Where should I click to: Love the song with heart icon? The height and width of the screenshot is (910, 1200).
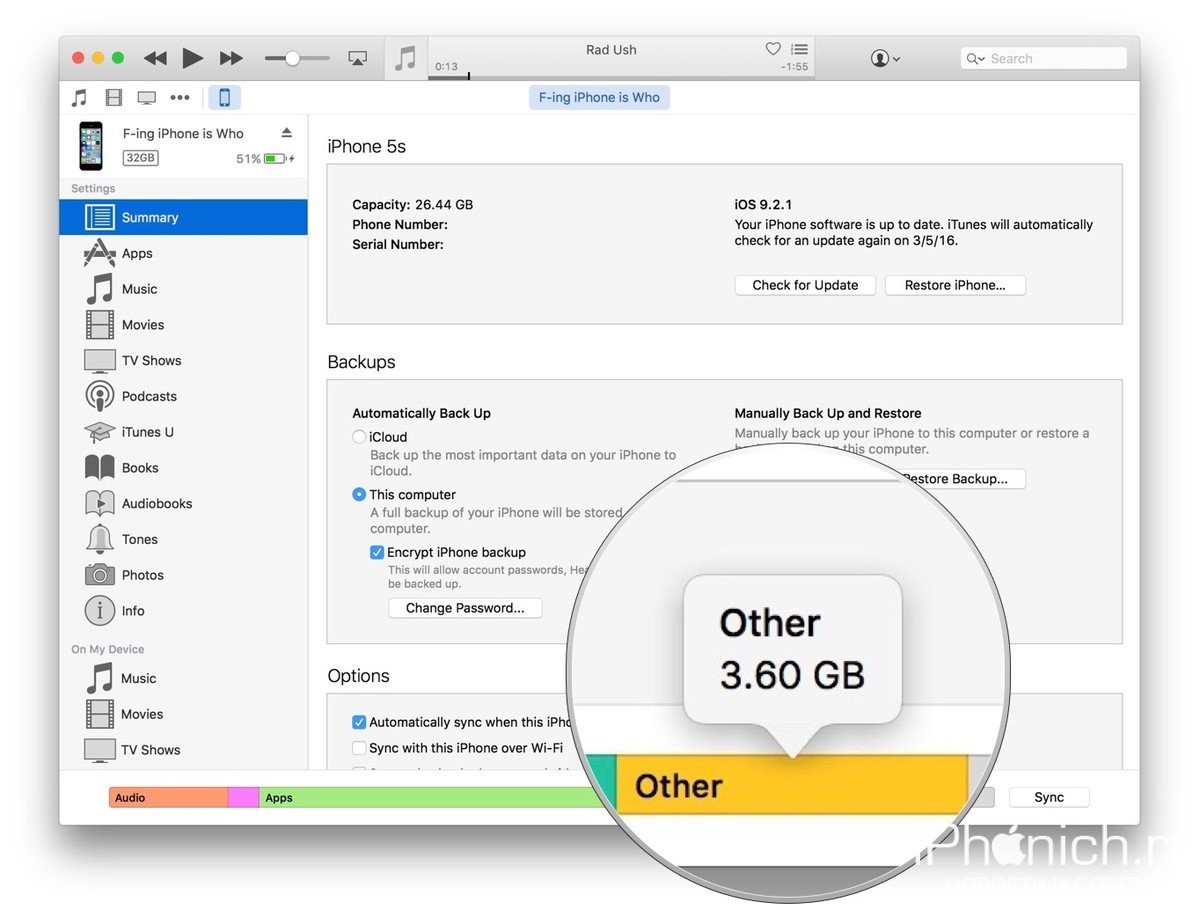pyautogui.click(x=773, y=49)
